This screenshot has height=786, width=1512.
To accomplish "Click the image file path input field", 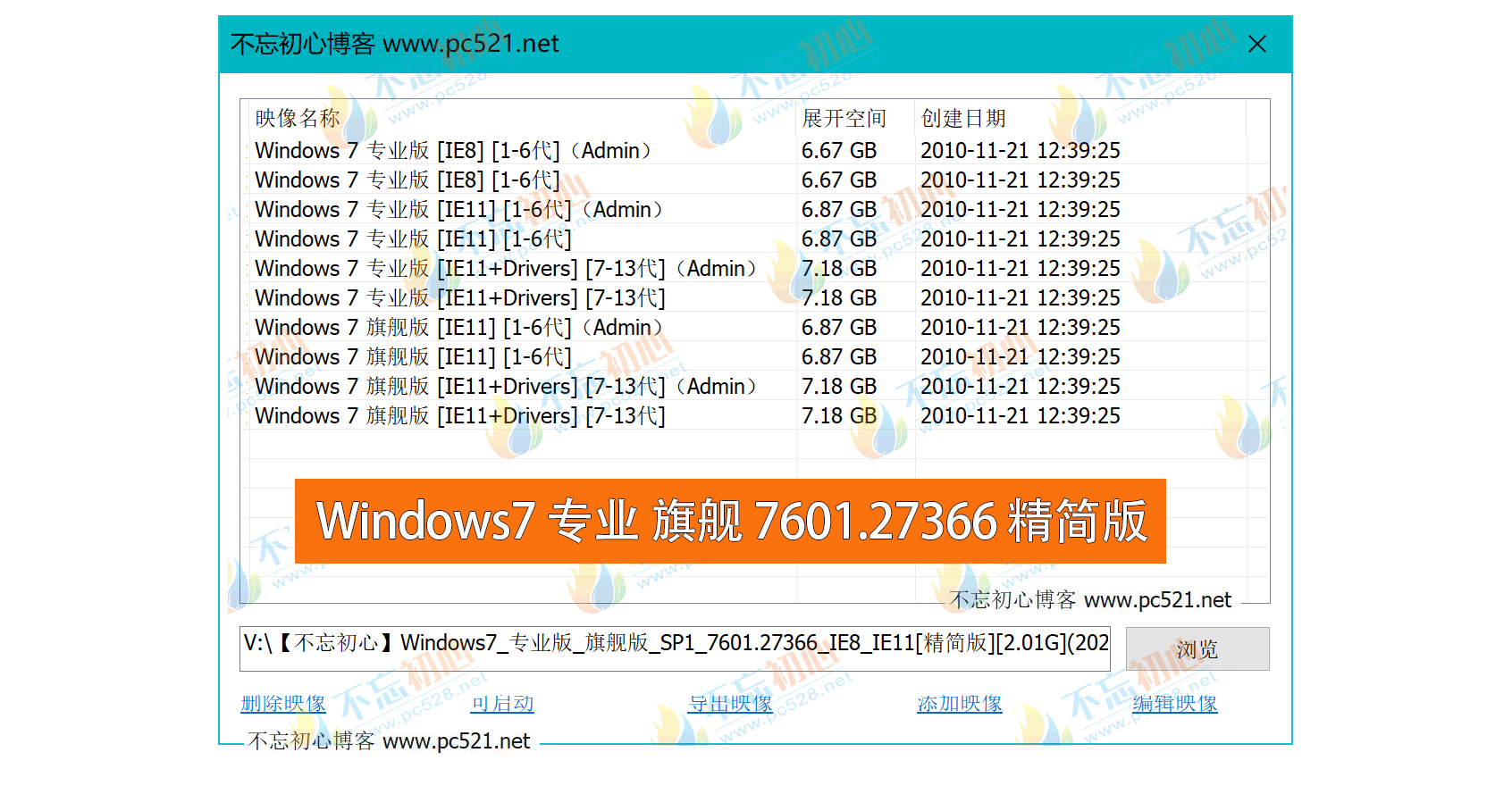I will click(675, 648).
